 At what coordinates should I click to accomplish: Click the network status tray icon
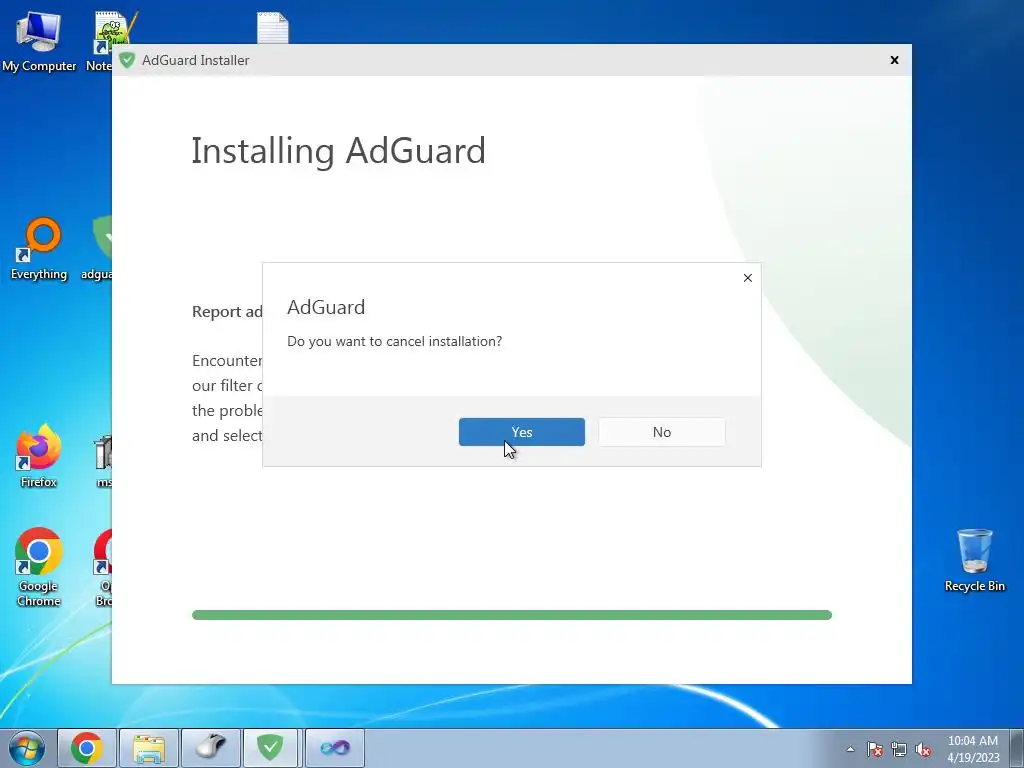(x=899, y=749)
